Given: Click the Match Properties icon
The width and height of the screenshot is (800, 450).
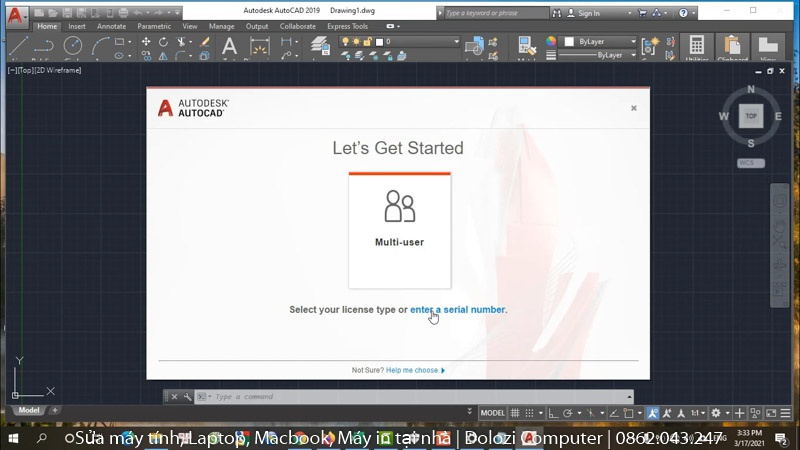Looking at the screenshot, I should coord(526,46).
